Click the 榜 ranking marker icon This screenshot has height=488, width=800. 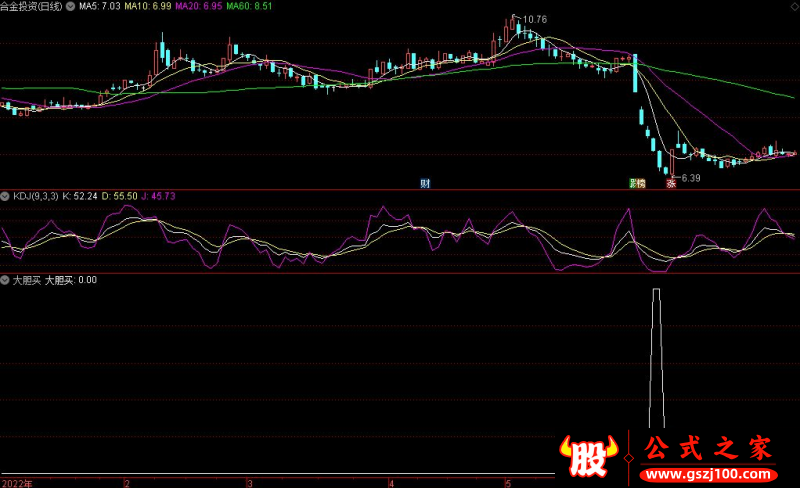coord(641,183)
